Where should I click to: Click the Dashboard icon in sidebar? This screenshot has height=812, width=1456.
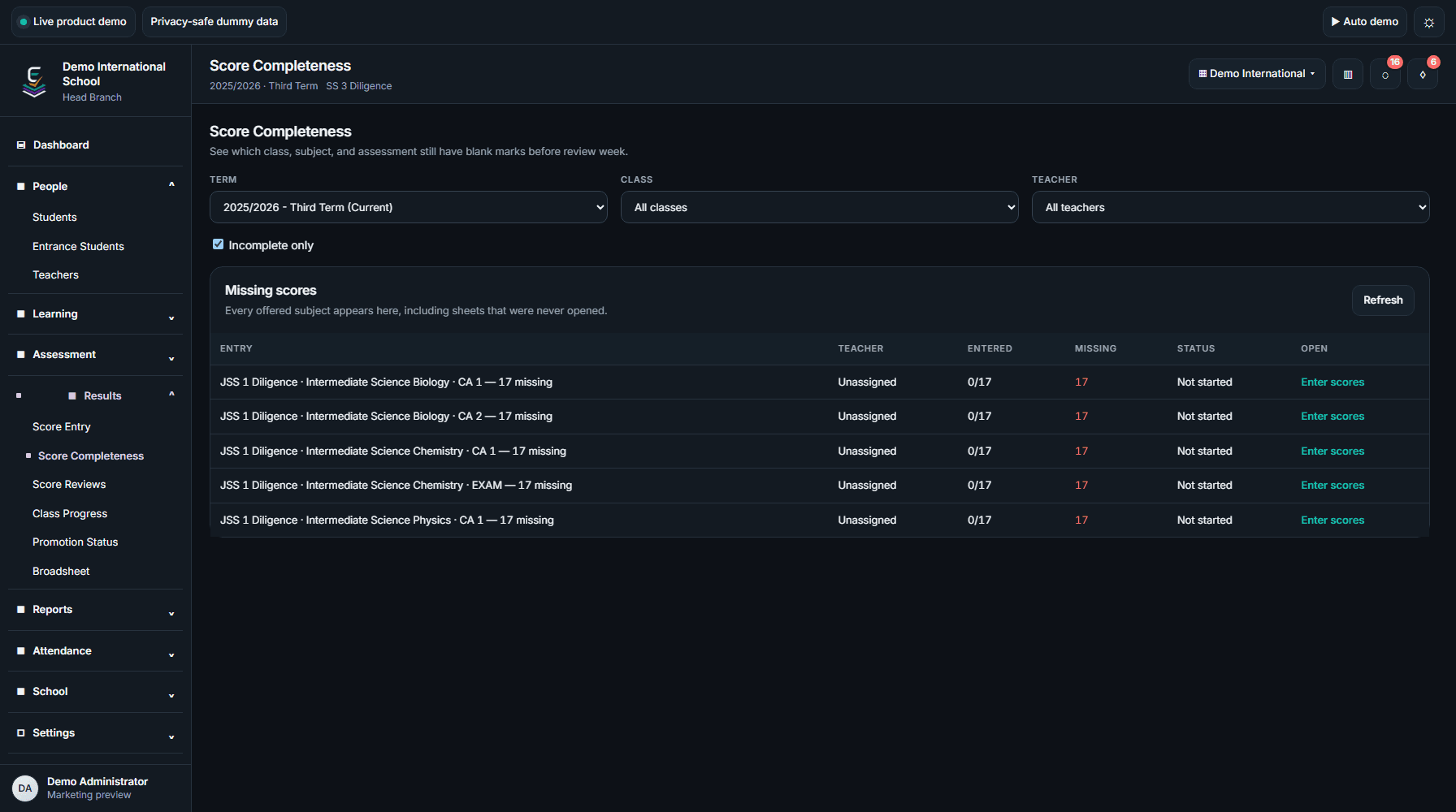(21, 145)
